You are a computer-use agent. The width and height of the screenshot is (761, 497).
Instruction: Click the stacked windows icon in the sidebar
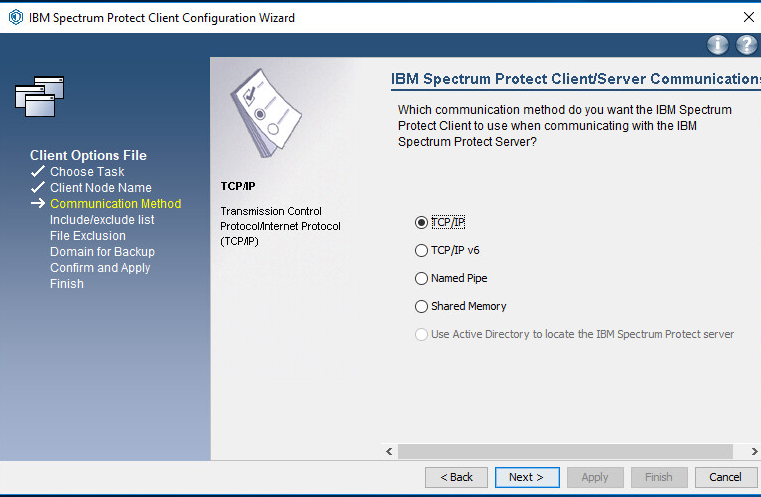pyautogui.click(x=40, y=95)
